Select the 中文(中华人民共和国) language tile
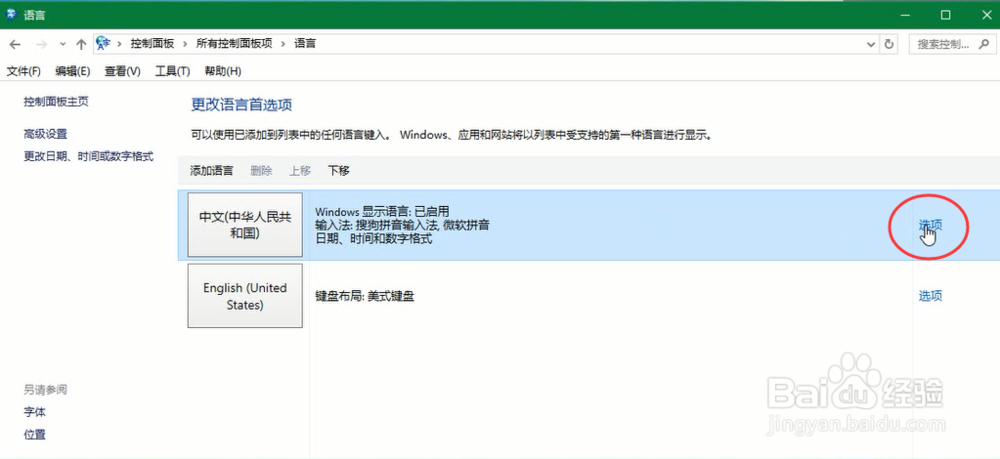Viewport: 1000px width, 459px height. 245,225
